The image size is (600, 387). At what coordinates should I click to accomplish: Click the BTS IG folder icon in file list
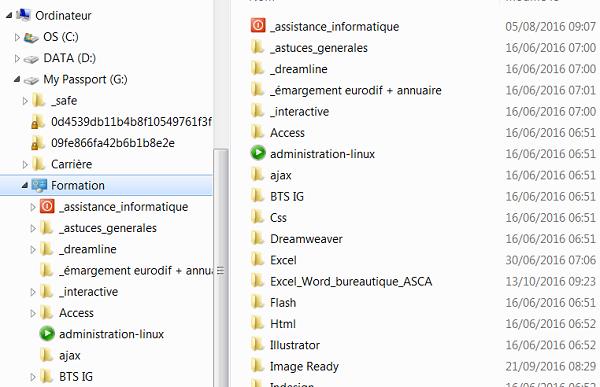coord(258,196)
